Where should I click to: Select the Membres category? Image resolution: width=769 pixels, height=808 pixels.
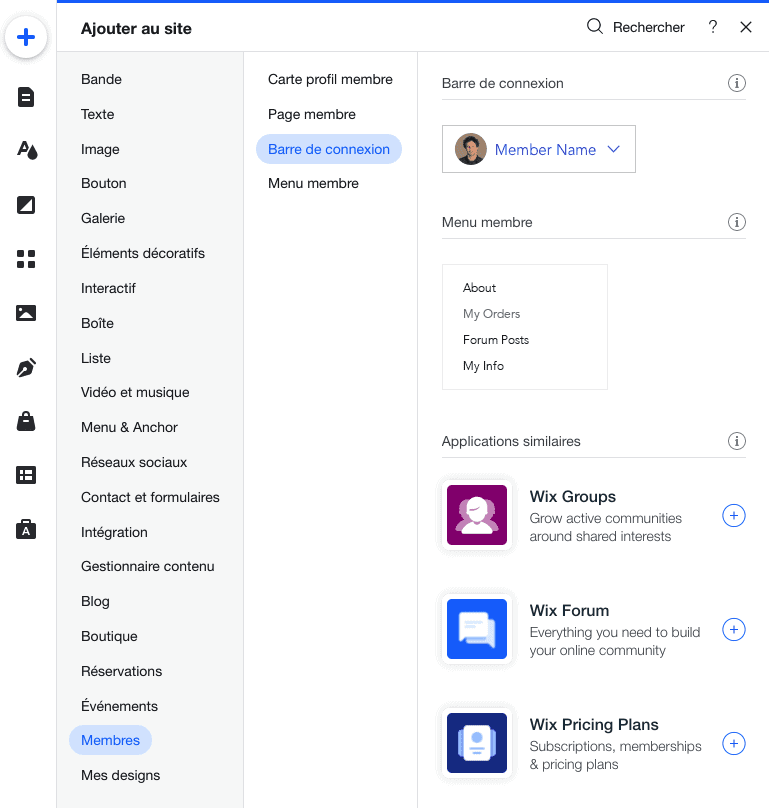[x=110, y=740]
